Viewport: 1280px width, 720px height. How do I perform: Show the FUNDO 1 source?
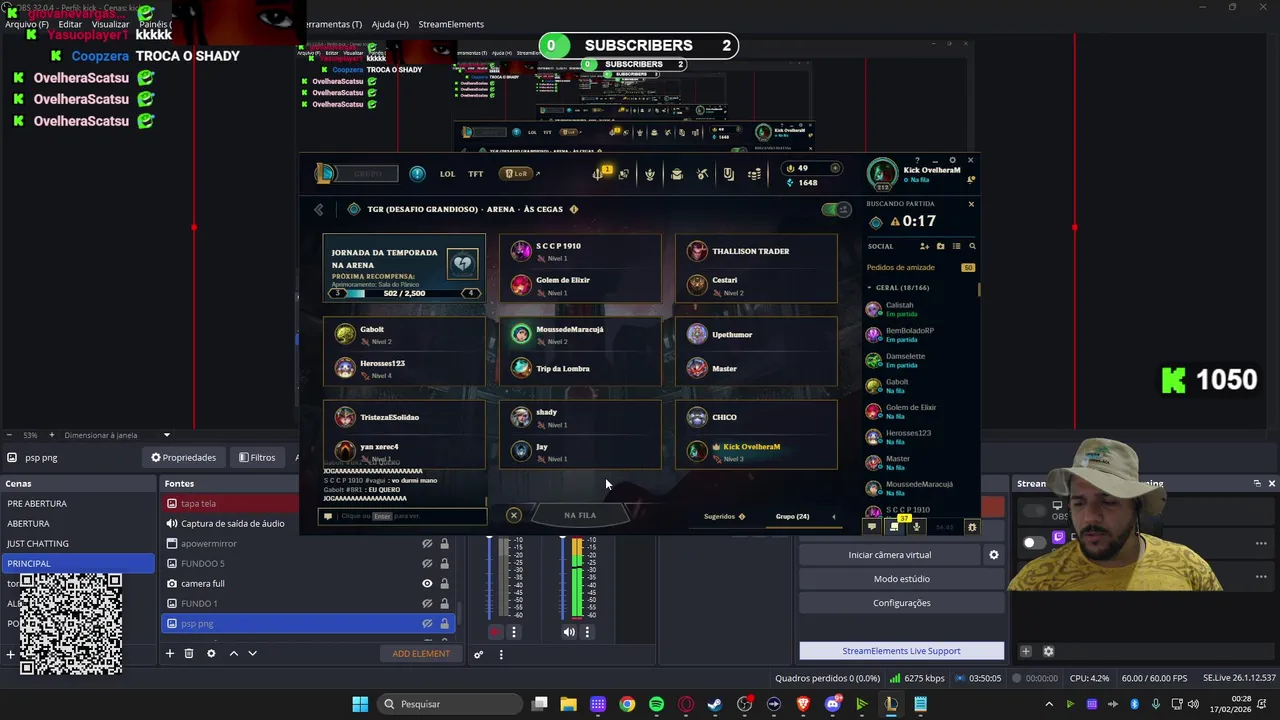[427, 604]
